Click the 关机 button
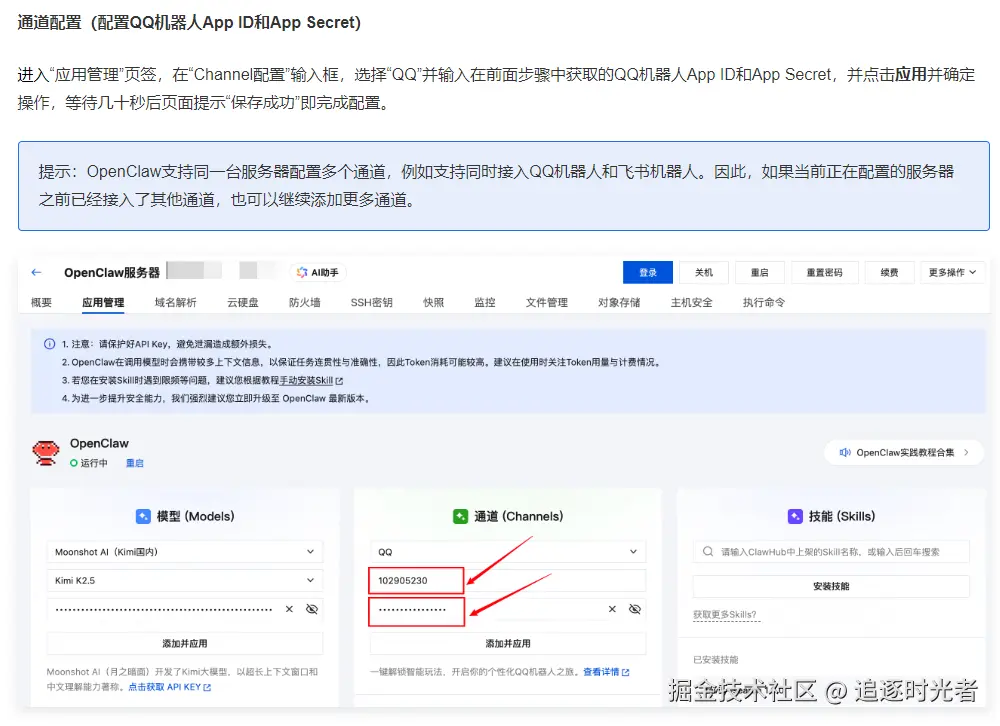Viewport: 1000px width, 726px height. pos(704,272)
